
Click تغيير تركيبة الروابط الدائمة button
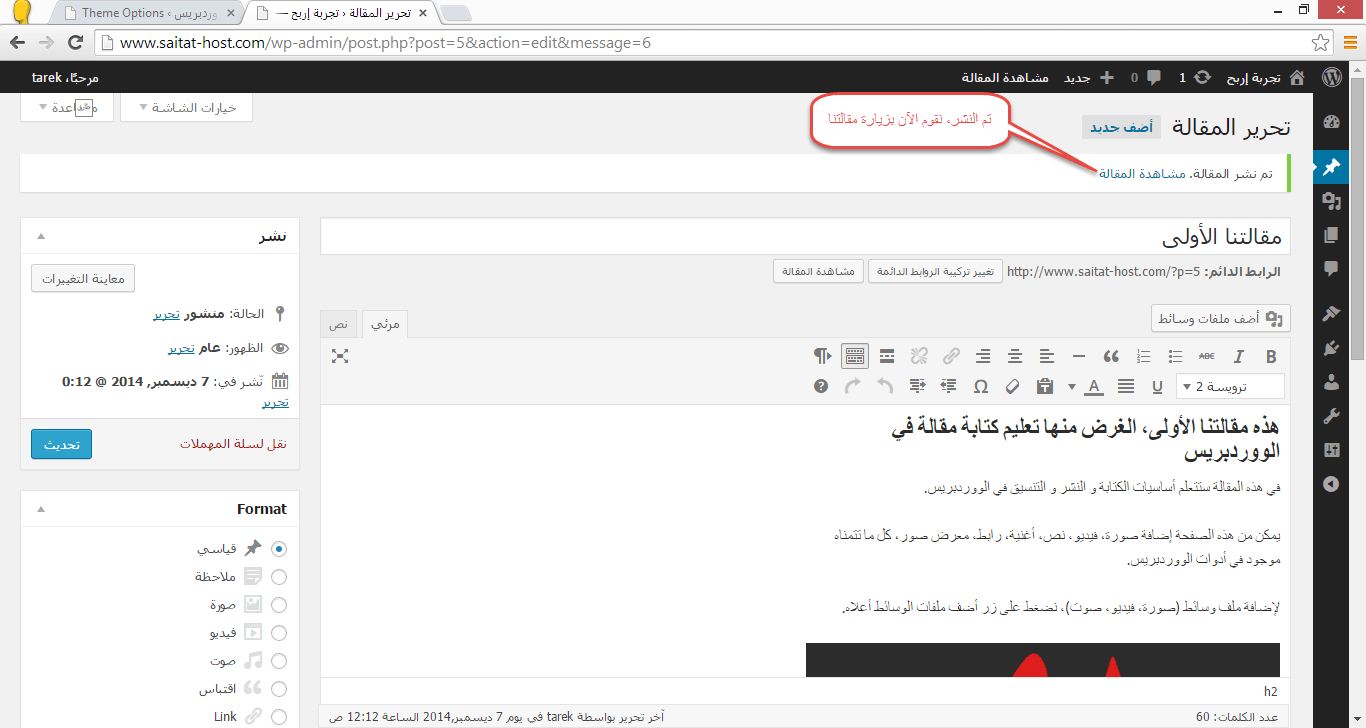[935, 271]
